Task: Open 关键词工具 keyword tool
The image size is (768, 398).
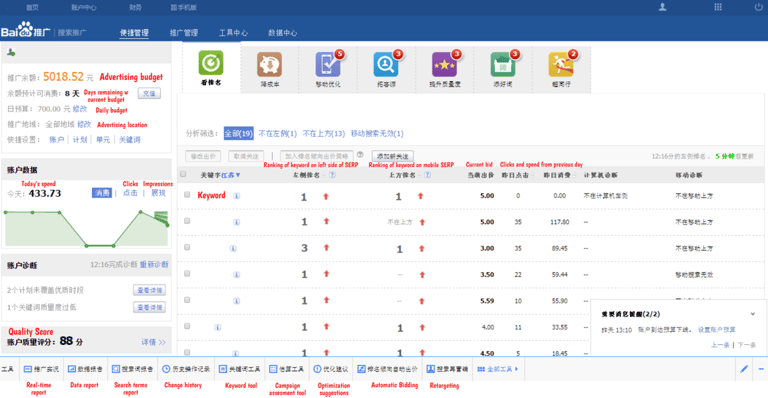Action: (240, 369)
